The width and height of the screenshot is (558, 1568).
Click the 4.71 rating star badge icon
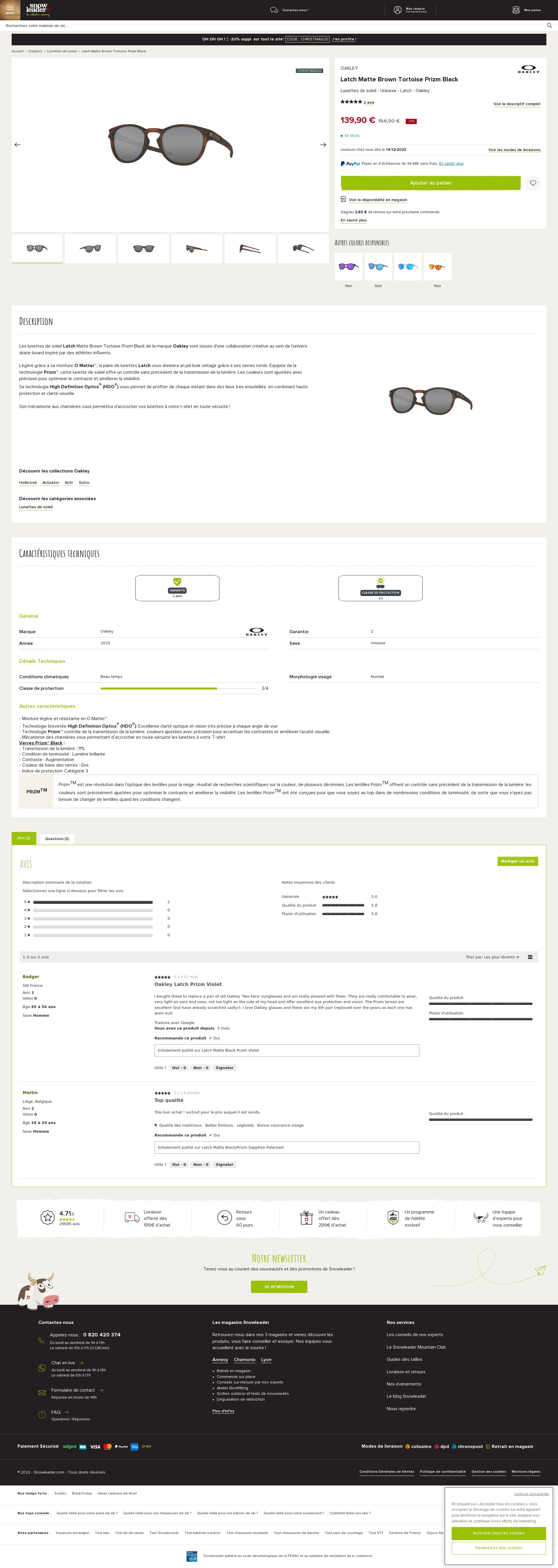47,1217
